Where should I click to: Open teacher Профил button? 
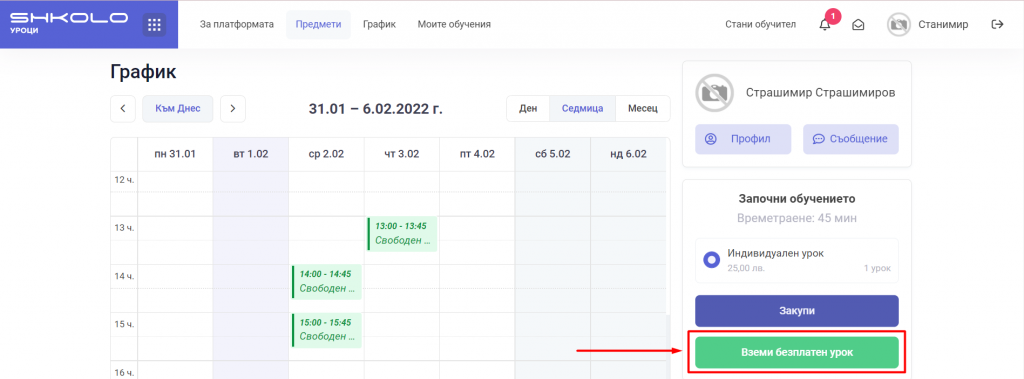coord(743,139)
